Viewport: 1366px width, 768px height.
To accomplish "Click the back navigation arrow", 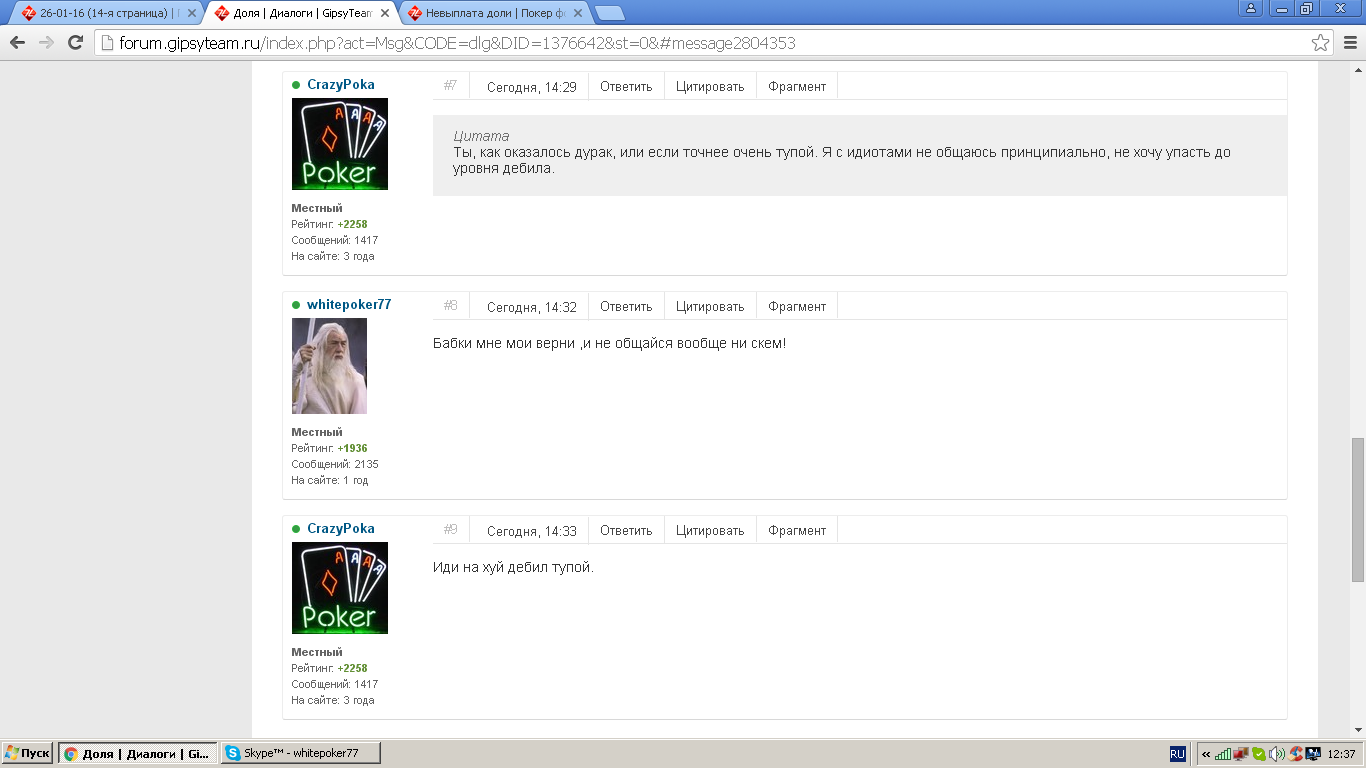I will (x=18, y=43).
